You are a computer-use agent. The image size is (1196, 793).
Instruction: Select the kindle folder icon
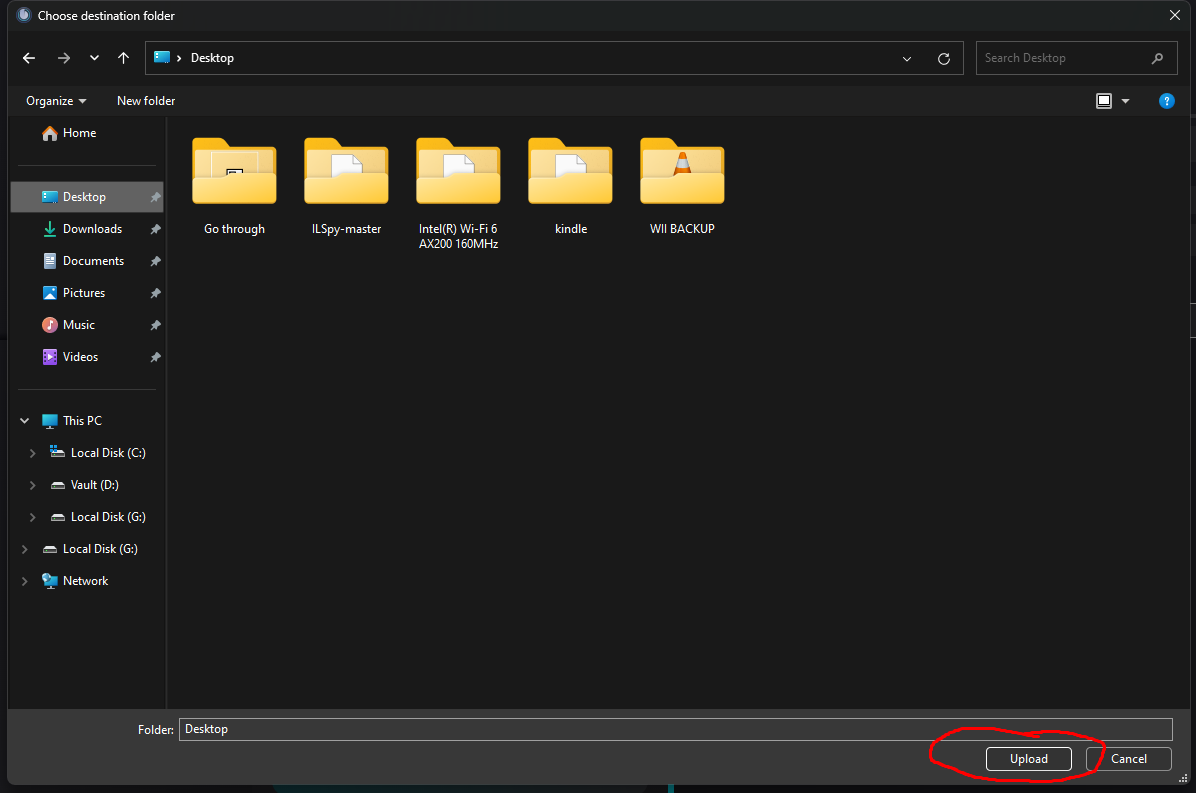pyautogui.click(x=570, y=172)
